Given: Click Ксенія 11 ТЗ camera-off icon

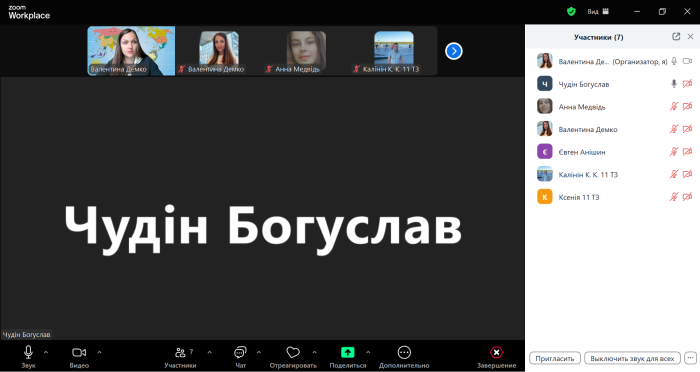Looking at the screenshot, I should (x=688, y=197).
